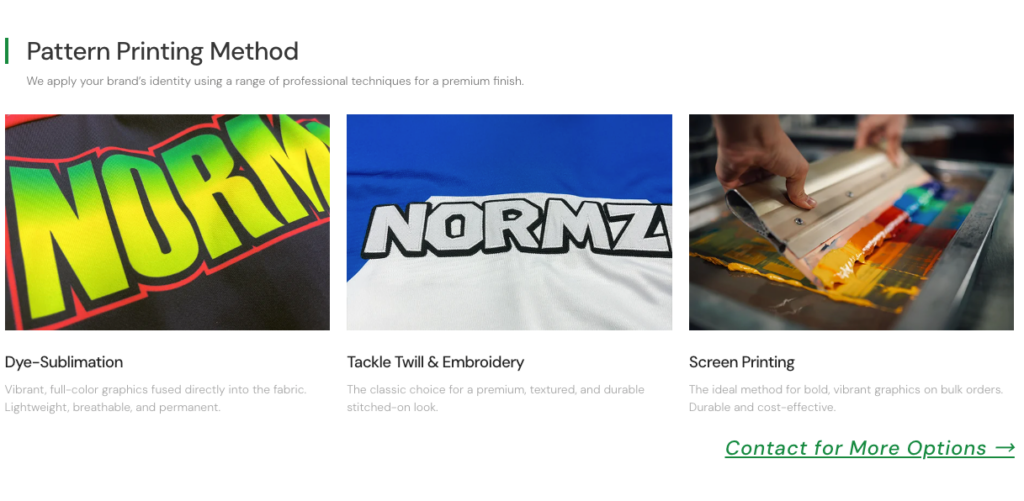Click the Pattern Printing Method heading

pos(163,51)
